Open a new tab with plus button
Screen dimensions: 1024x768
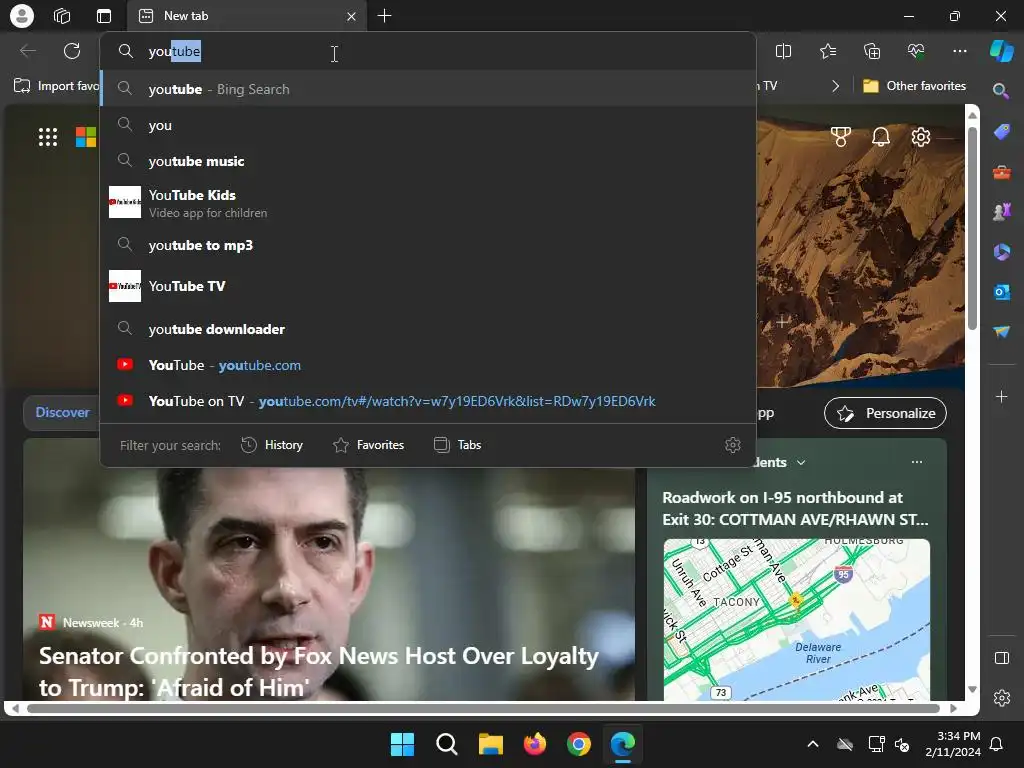click(x=385, y=16)
